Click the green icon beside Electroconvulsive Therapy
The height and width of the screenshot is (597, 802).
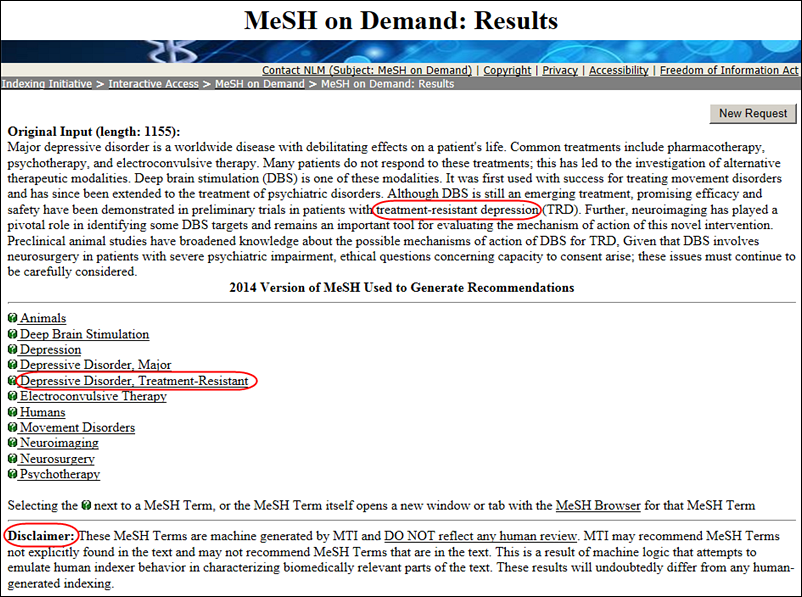[x=13, y=396]
